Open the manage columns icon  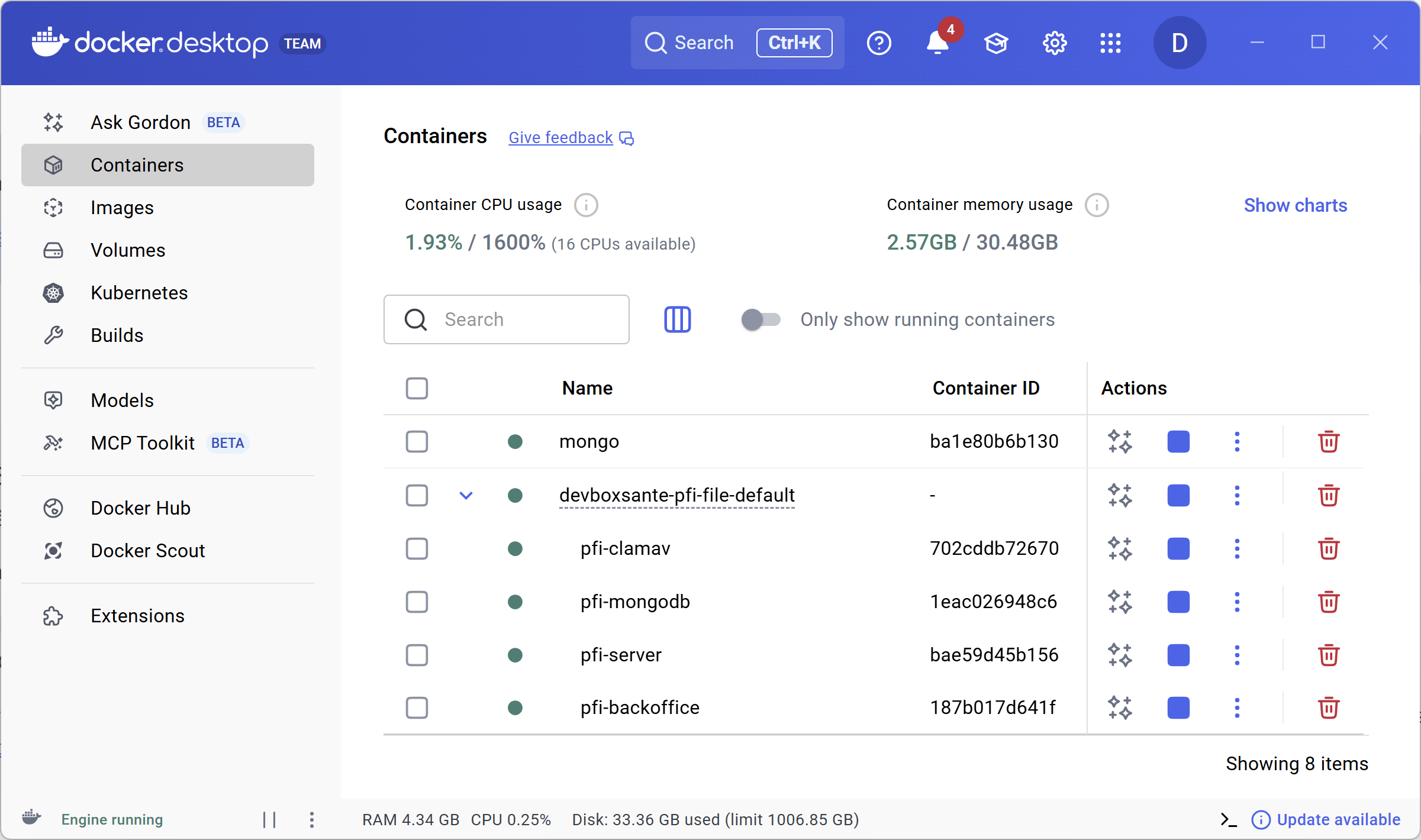click(677, 319)
